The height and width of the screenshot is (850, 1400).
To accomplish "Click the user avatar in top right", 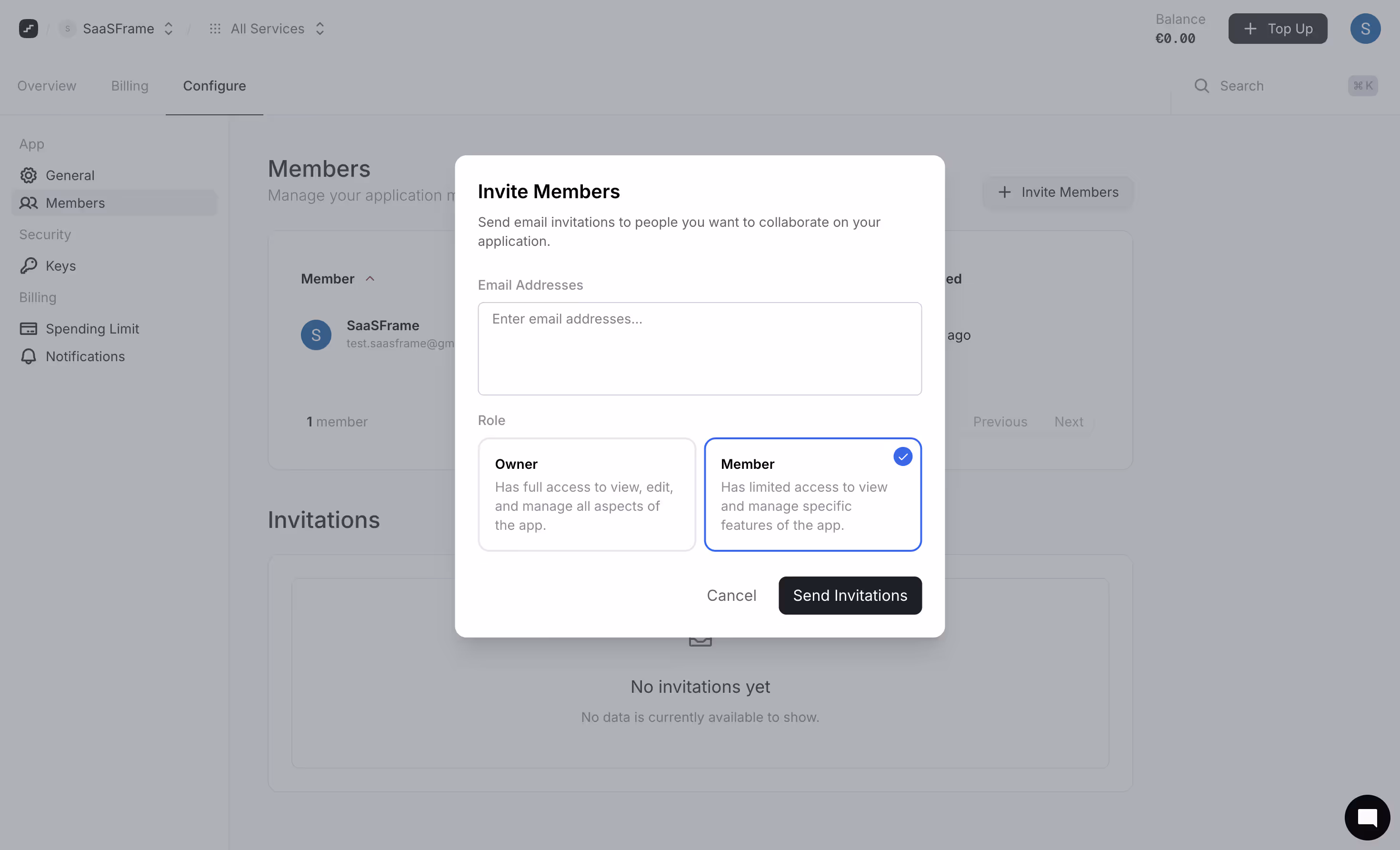I will [1365, 29].
